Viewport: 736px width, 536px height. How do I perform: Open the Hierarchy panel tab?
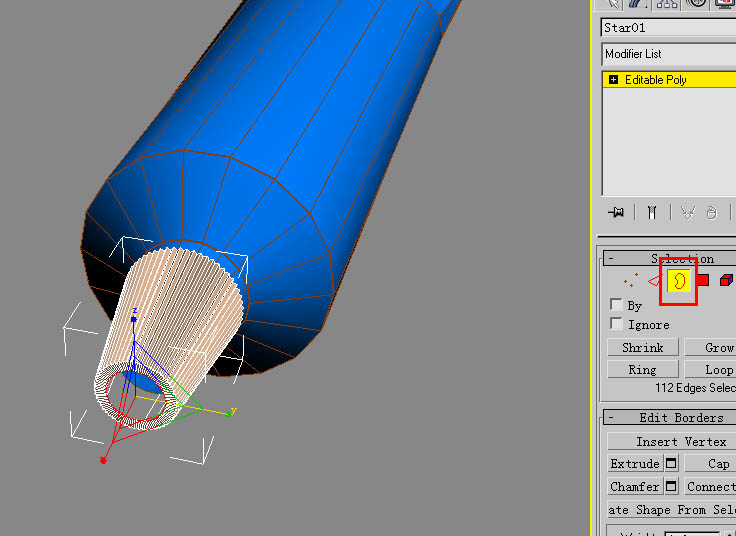tap(667, 4)
